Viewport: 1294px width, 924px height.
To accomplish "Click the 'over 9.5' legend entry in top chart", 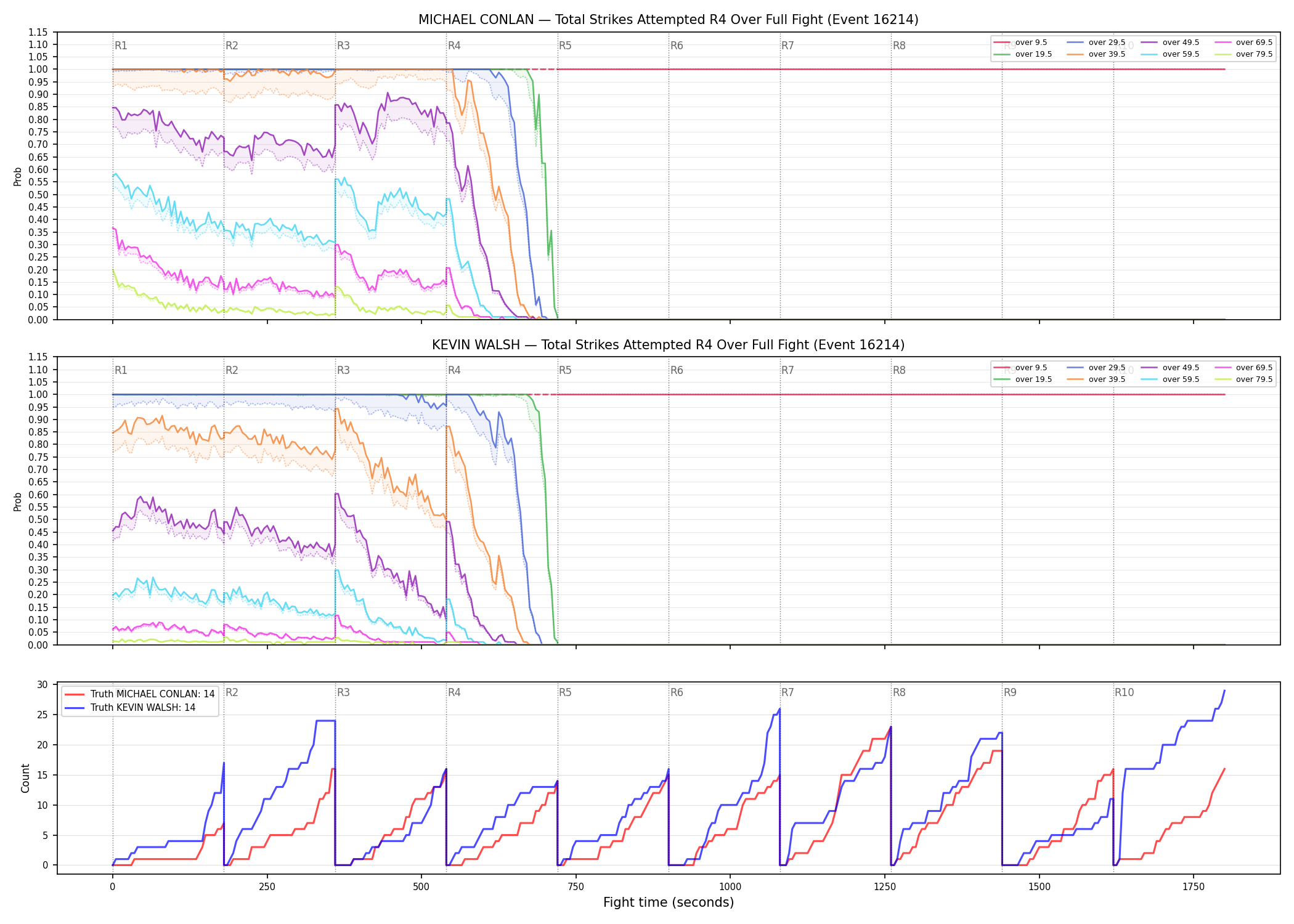I will (1020, 43).
